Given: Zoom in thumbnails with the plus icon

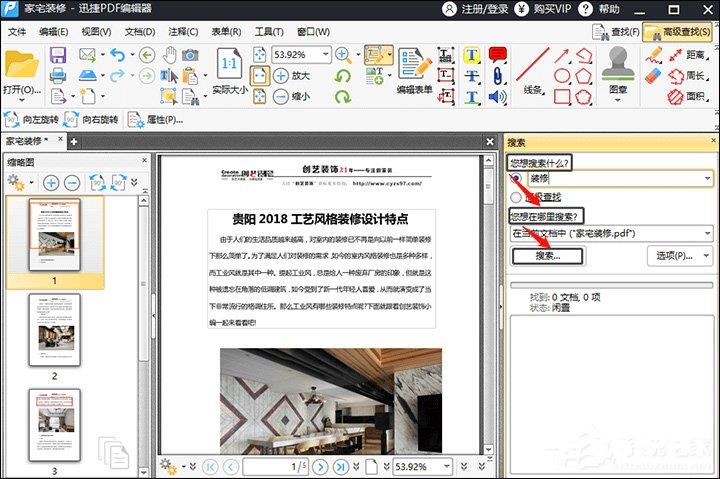Looking at the screenshot, I should coord(50,183).
